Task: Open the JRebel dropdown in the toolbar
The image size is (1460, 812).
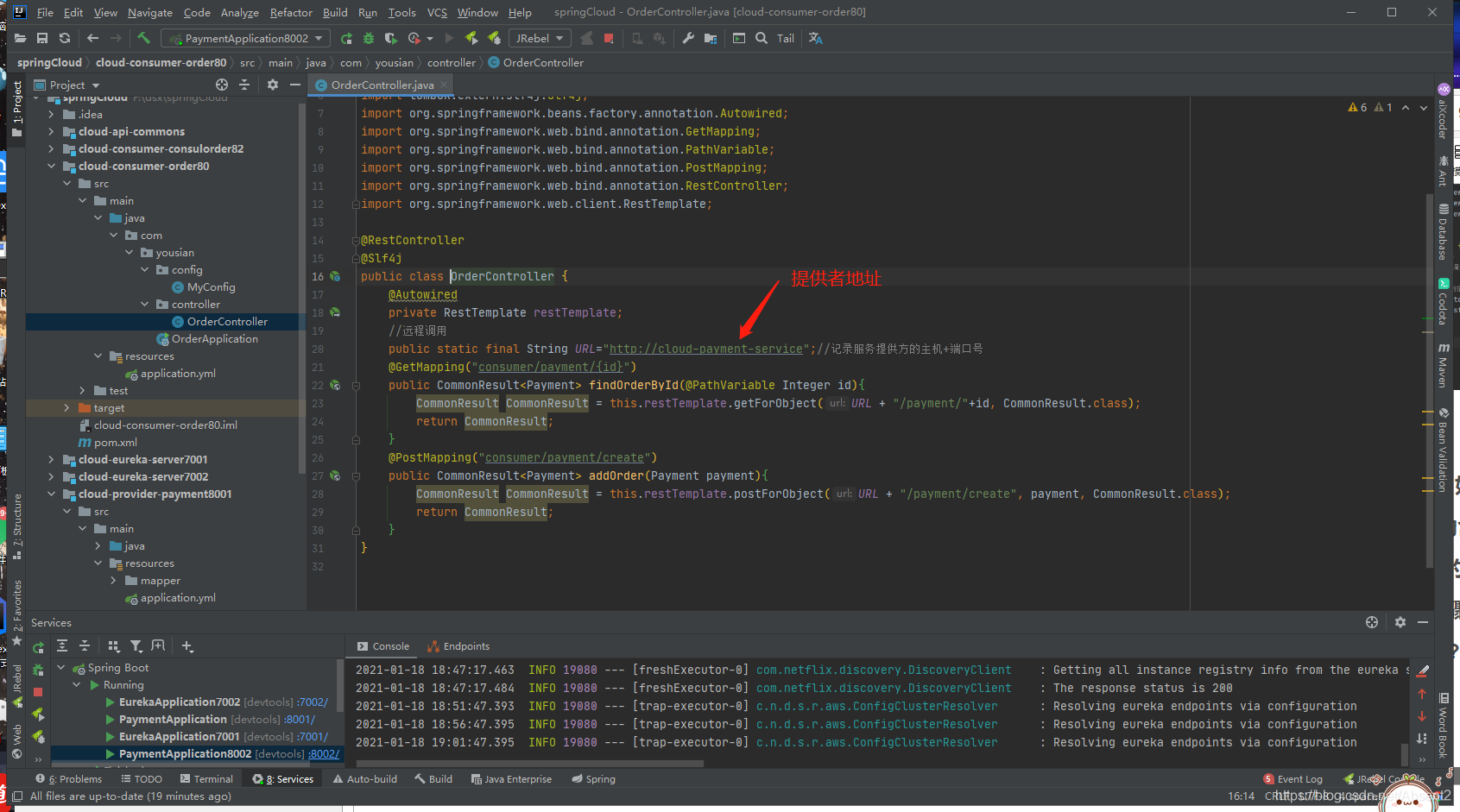Action: (x=540, y=38)
